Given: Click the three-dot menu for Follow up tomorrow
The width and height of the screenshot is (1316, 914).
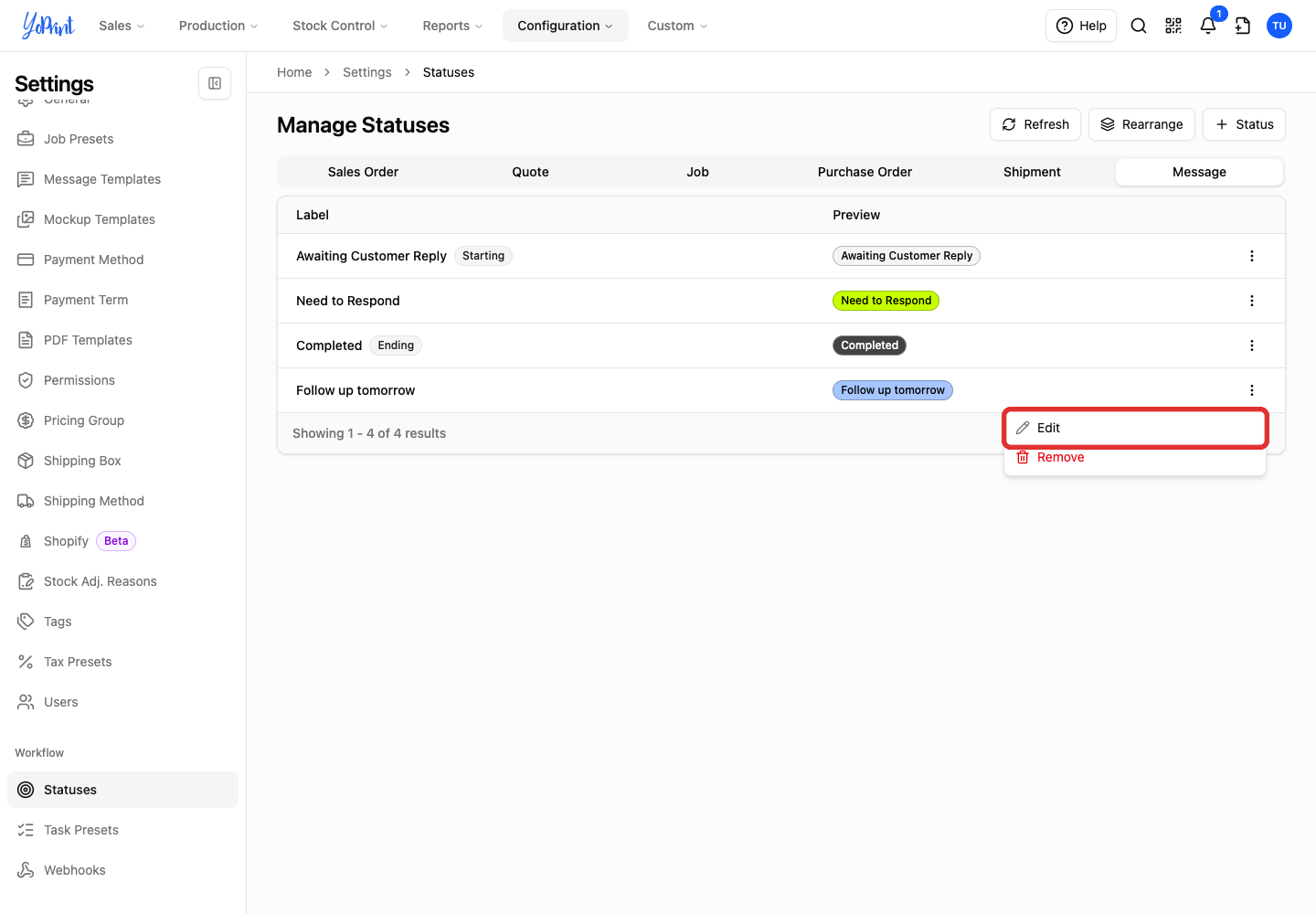Looking at the screenshot, I should [x=1252, y=390].
